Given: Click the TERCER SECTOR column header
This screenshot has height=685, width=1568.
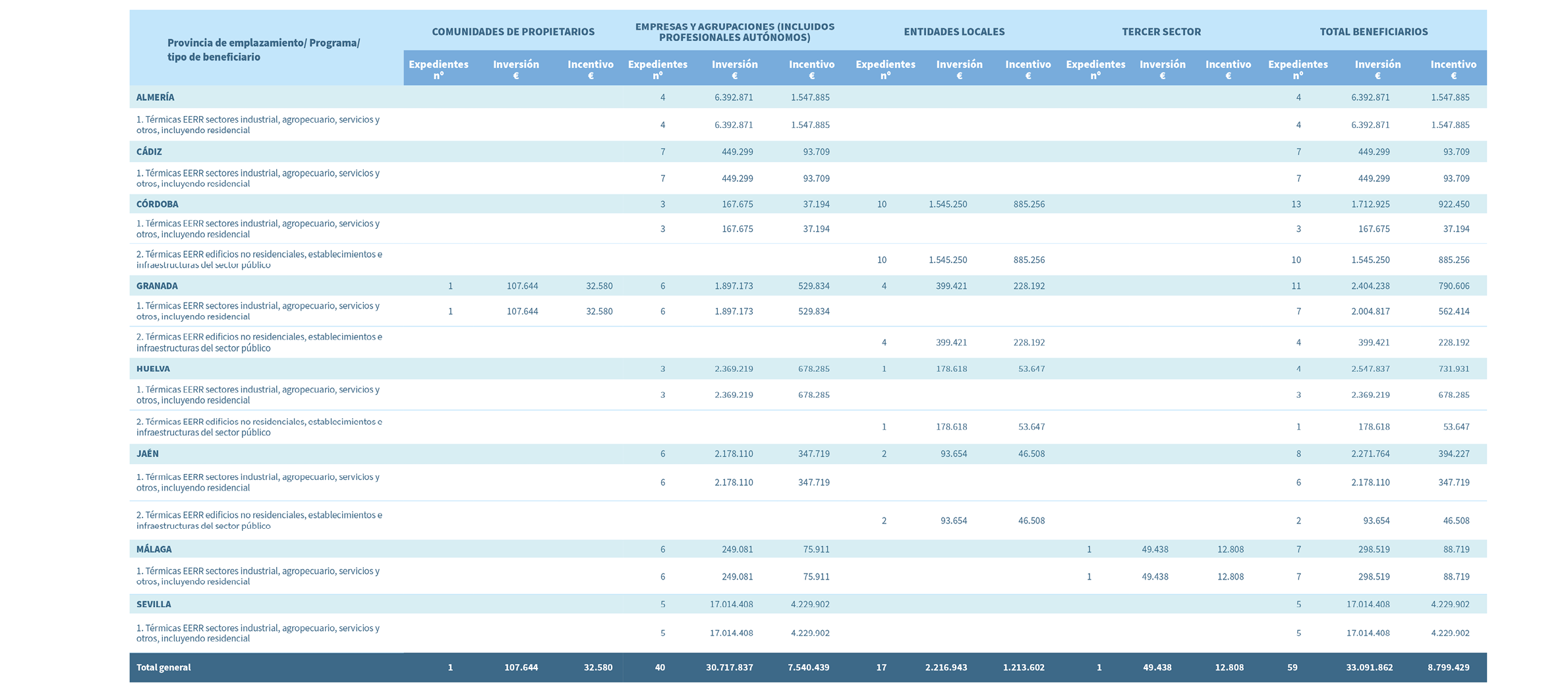Looking at the screenshot, I should tap(1161, 32).
